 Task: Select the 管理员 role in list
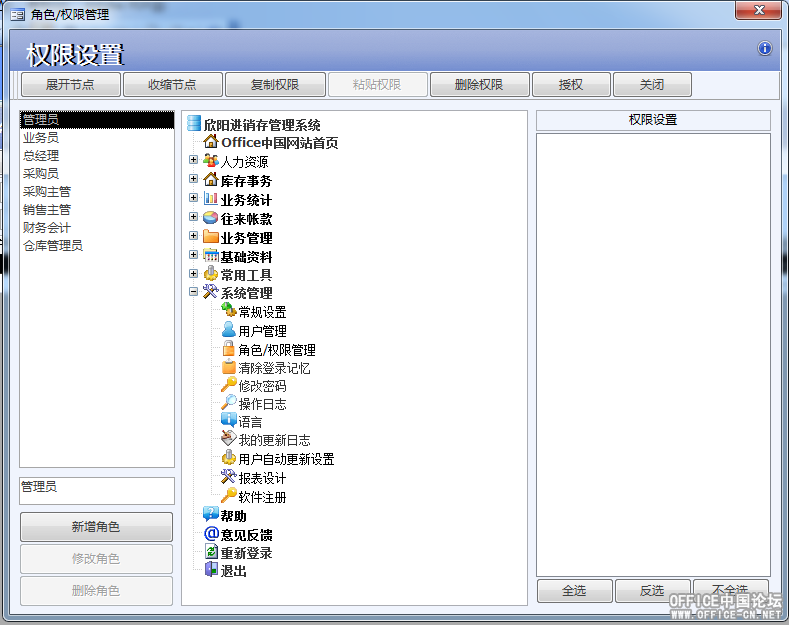pyautogui.click(x=97, y=120)
